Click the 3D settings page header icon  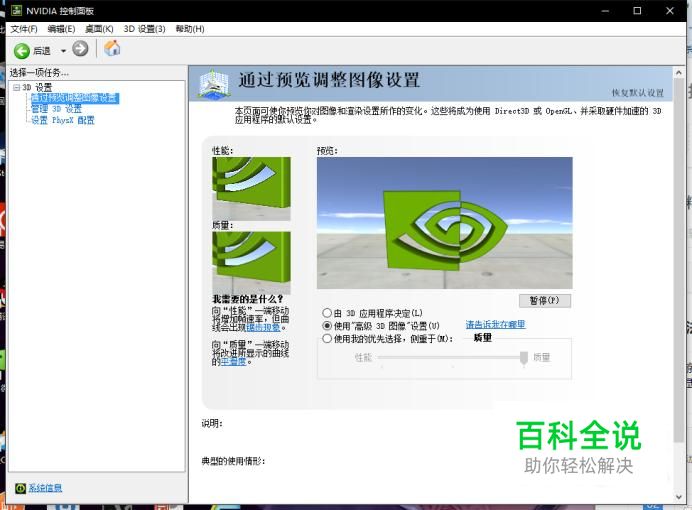[x=214, y=83]
